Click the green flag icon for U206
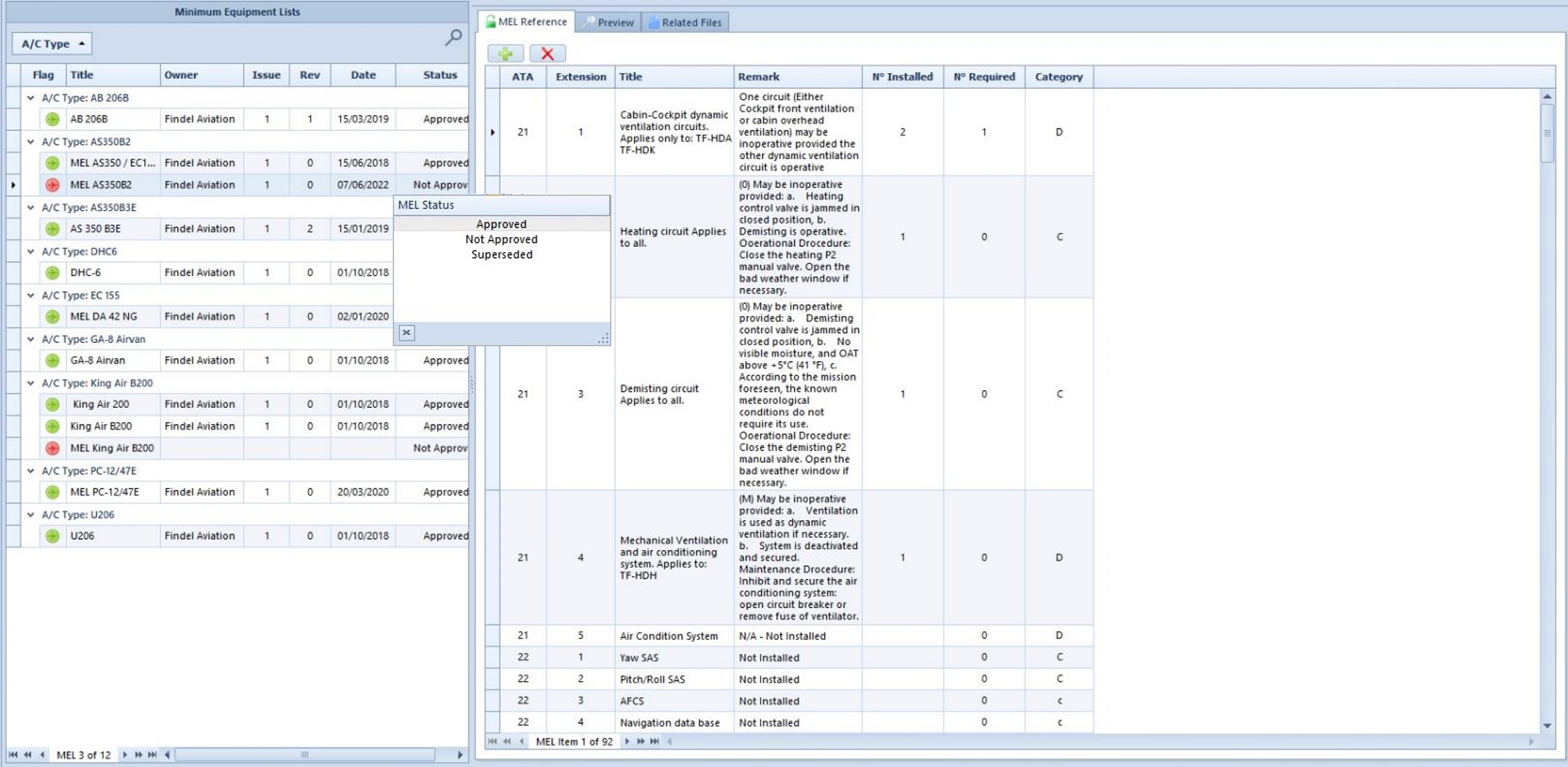1568x767 pixels. 52,536
